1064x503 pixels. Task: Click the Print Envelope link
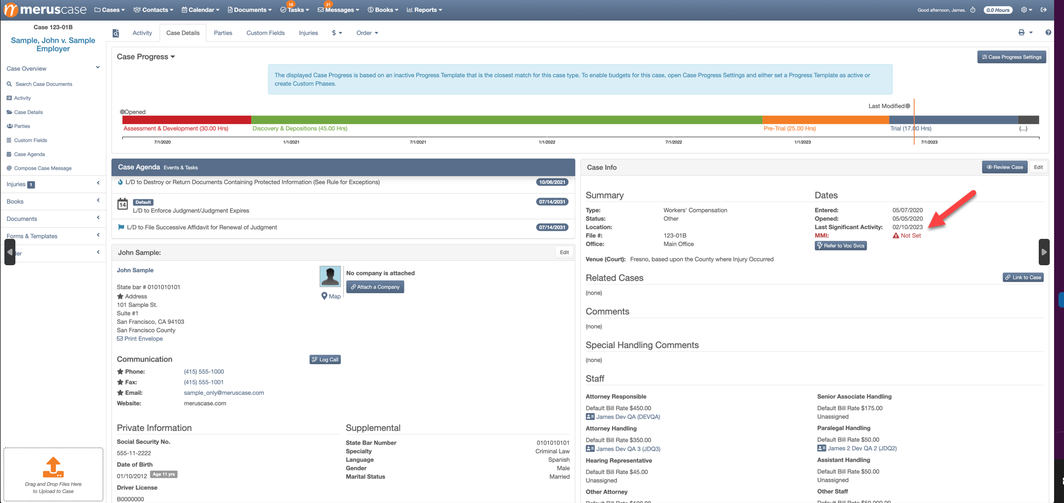[x=140, y=339]
